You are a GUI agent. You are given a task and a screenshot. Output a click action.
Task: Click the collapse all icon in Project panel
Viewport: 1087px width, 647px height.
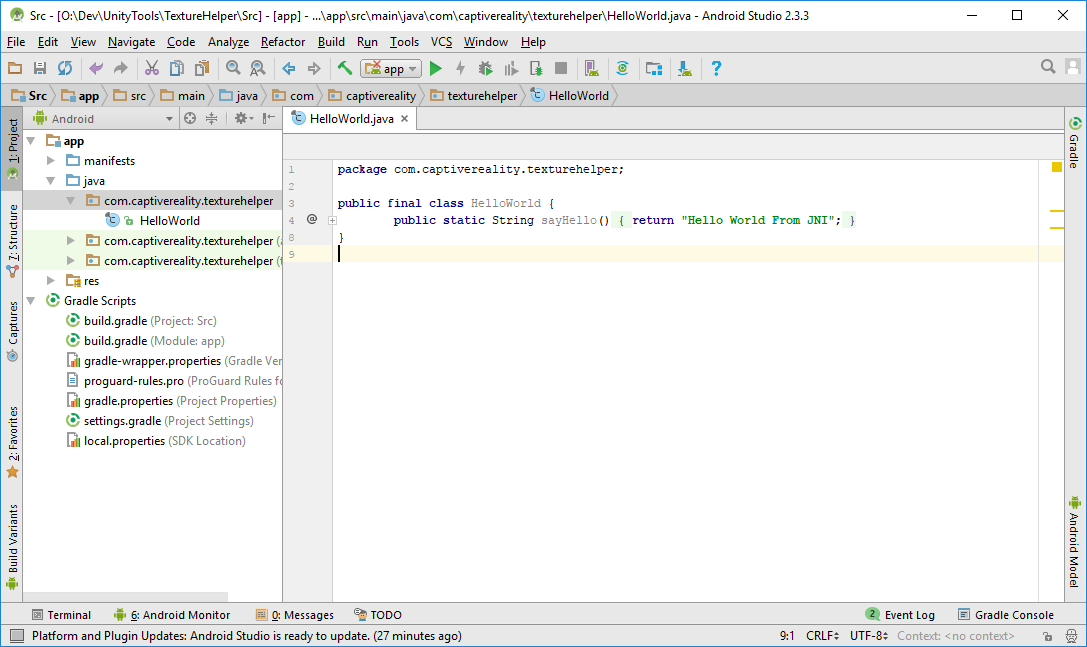click(x=211, y=119)
